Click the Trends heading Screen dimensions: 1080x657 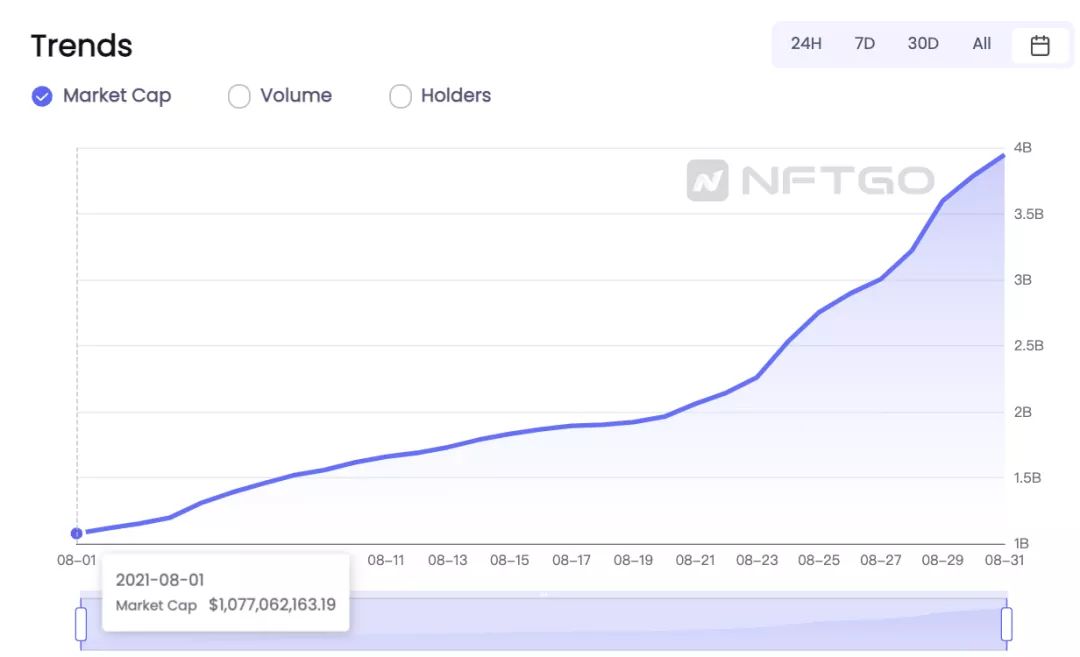click(x=81, y=46)
